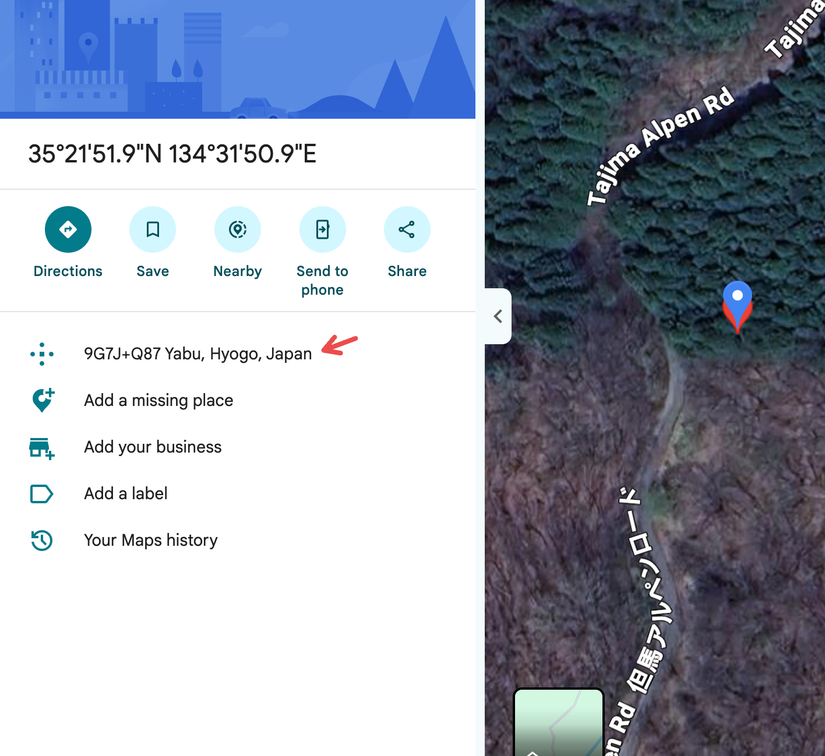The width and height of the screenshot is (825, 756).
Task: Click the Add a label text
Action: [x=126, y=493]
